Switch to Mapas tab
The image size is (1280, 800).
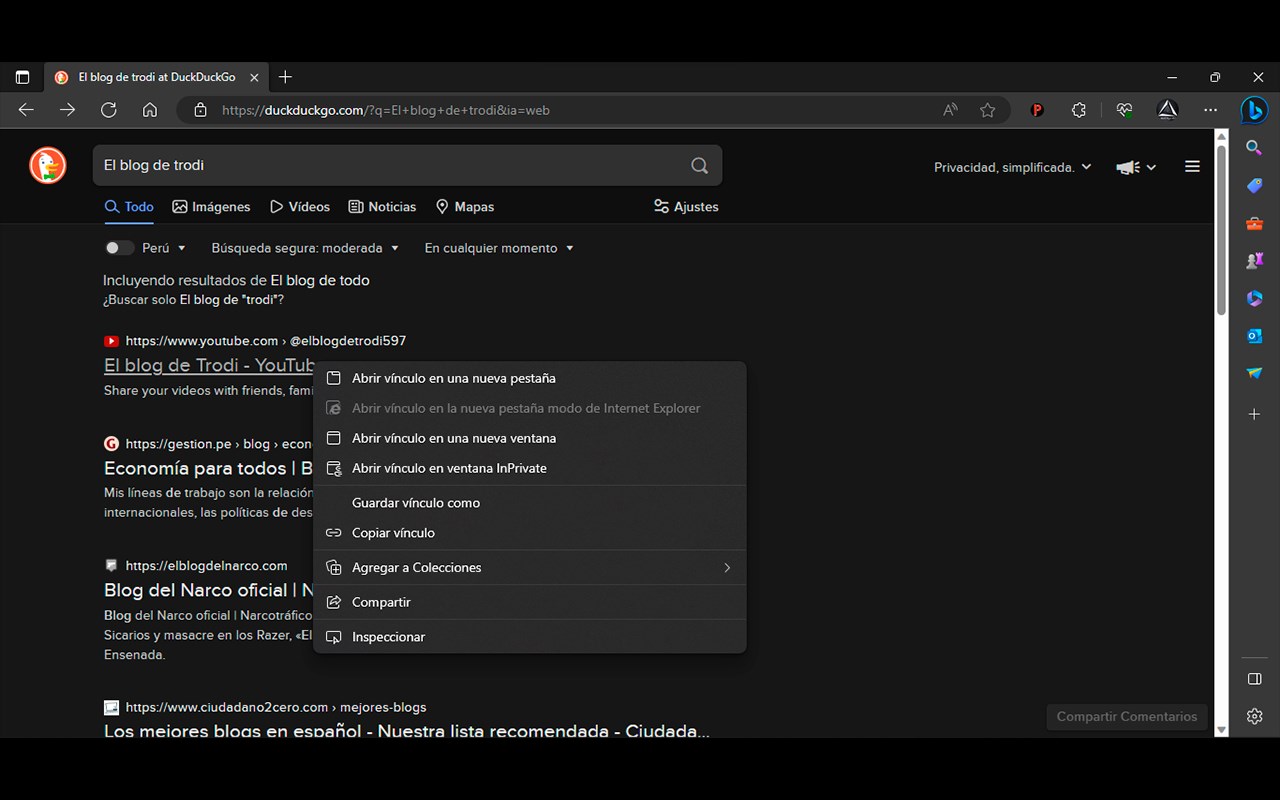465,207
